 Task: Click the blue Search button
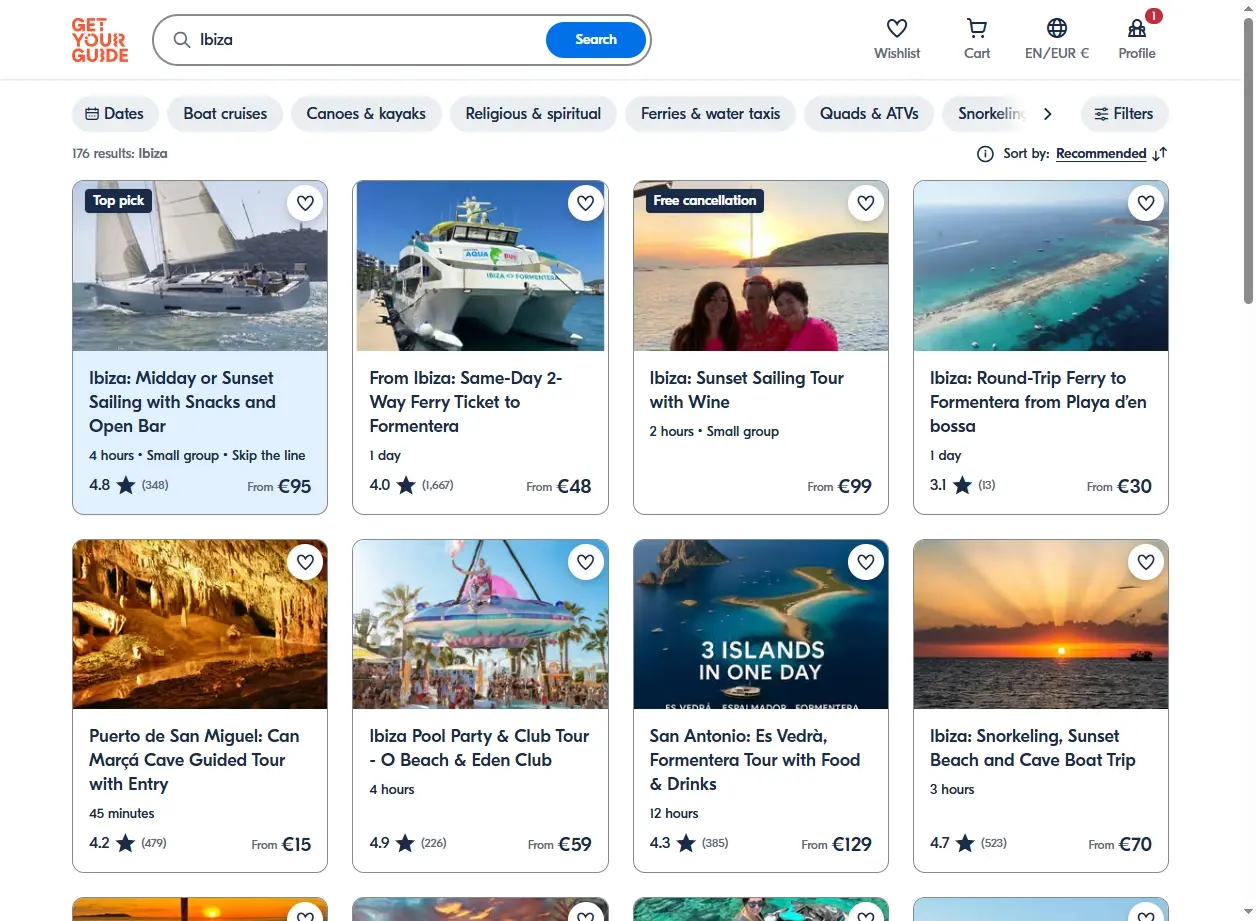(596, 40)
